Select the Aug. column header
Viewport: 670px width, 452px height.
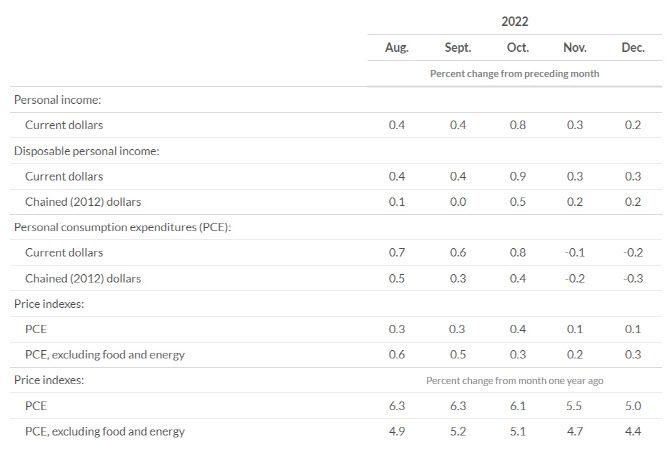396,48
